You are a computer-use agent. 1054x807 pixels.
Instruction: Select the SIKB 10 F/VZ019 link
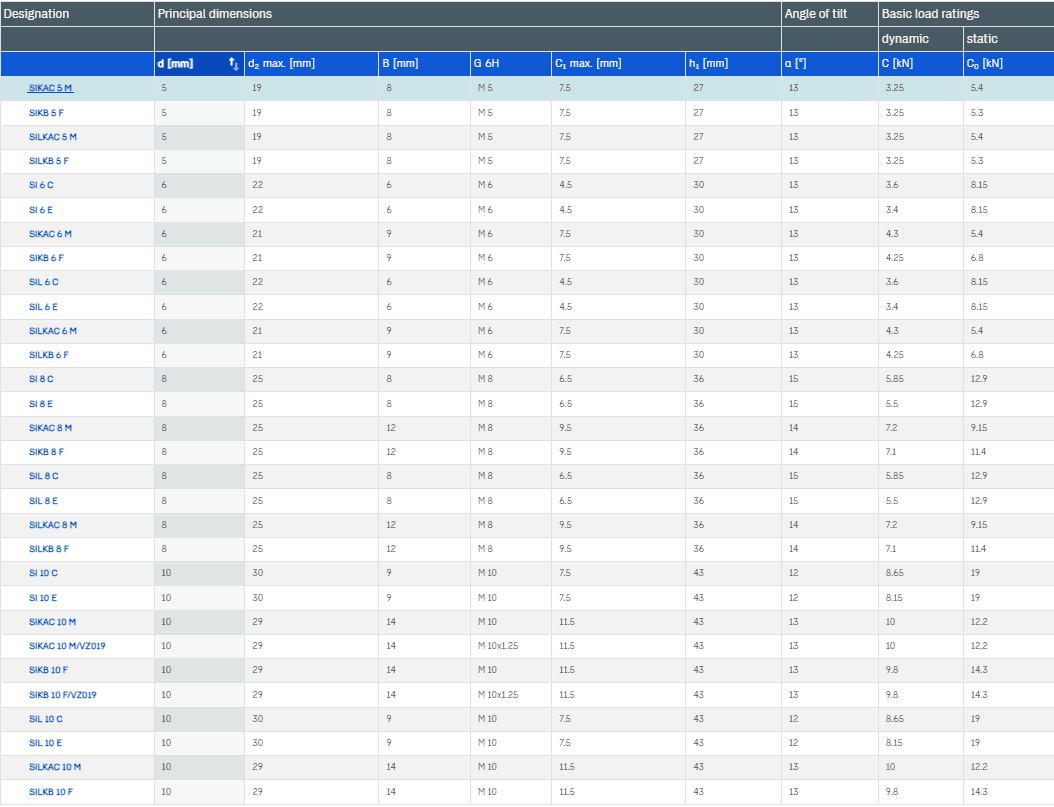(x=62, y=695)
